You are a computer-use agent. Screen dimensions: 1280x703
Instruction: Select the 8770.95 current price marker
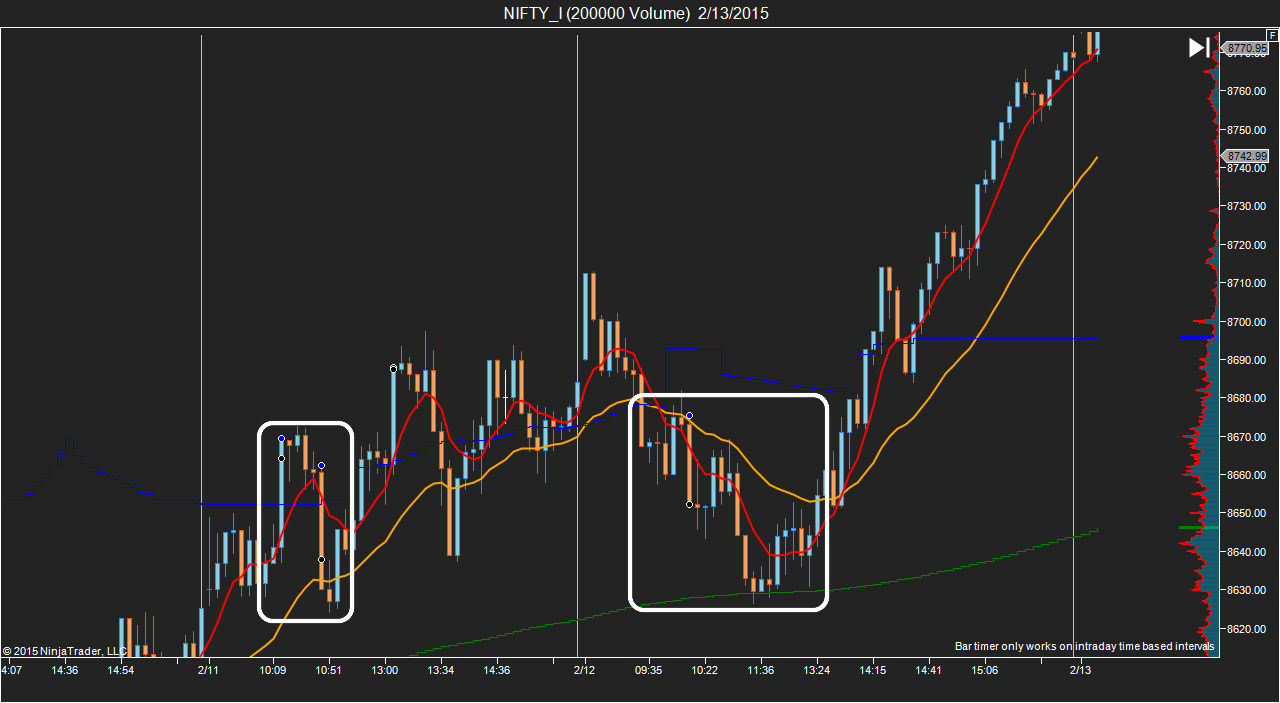(1246, 48)
